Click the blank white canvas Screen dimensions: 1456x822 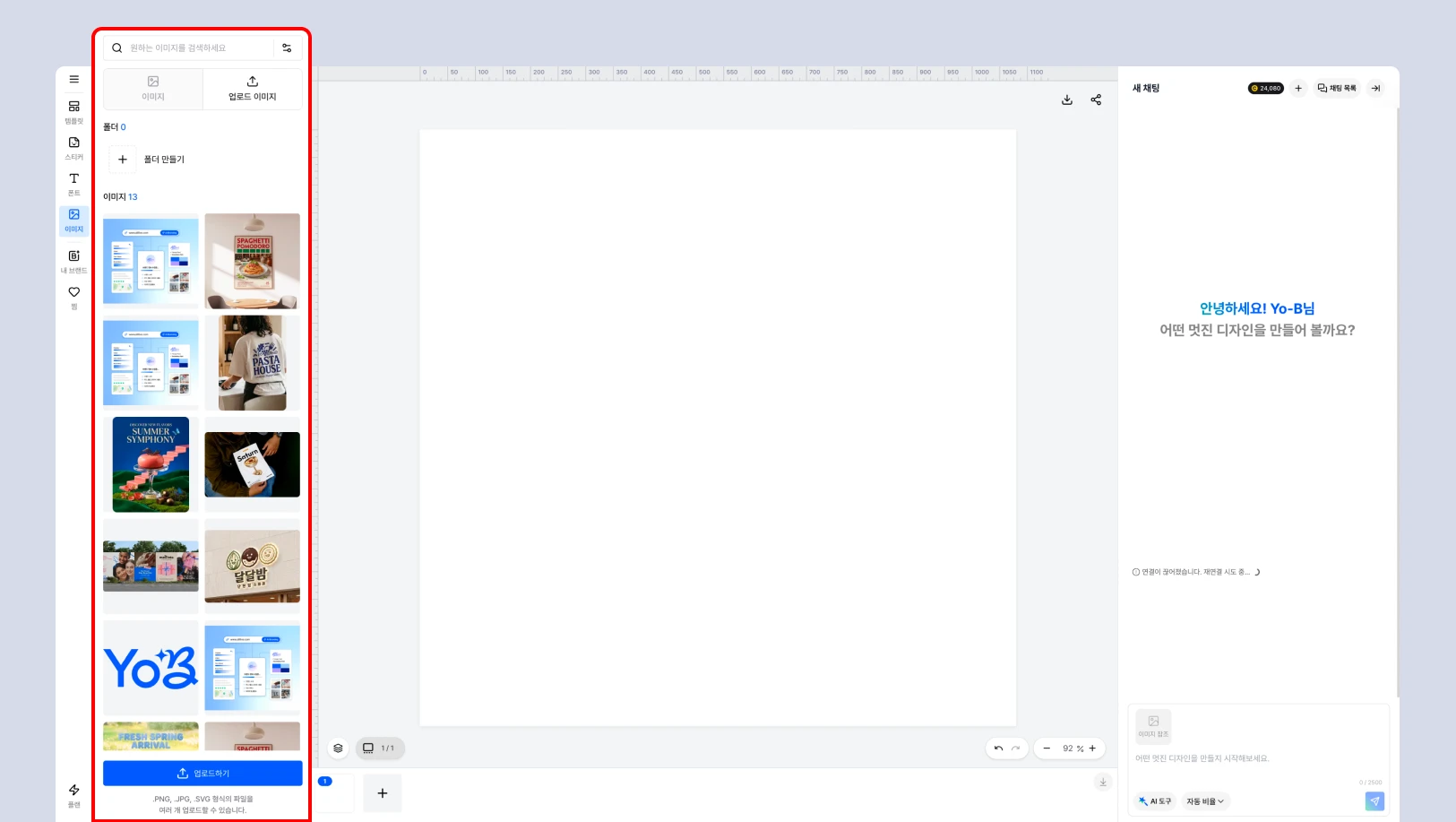coord(718,428)
